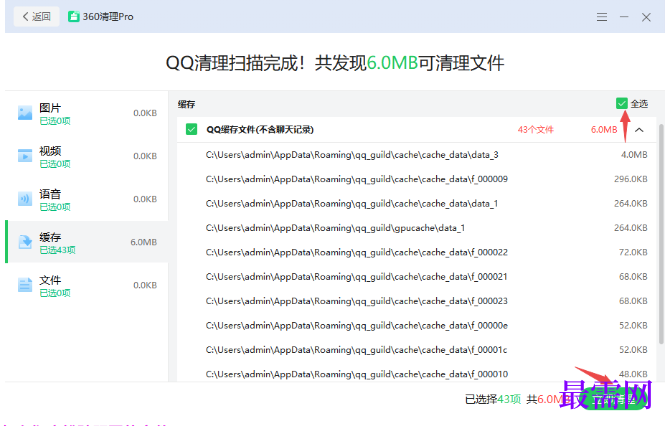Close the 360清理Pro window

tap(646, 17)
